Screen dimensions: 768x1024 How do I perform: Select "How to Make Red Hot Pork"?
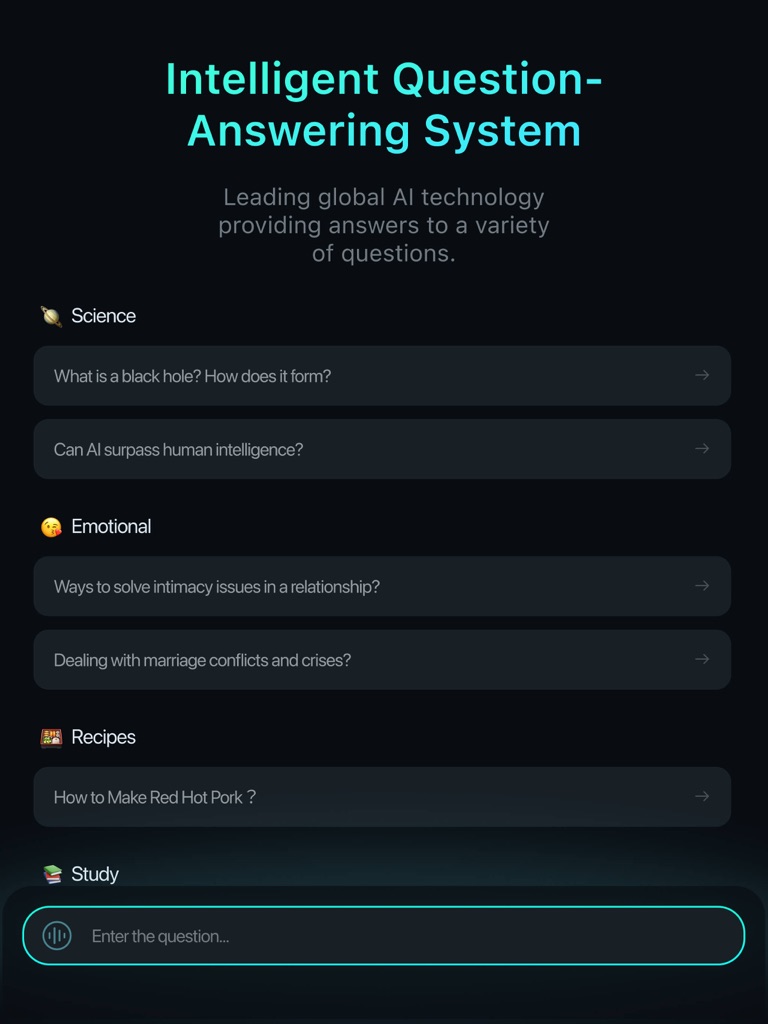[x=155, y=797]
